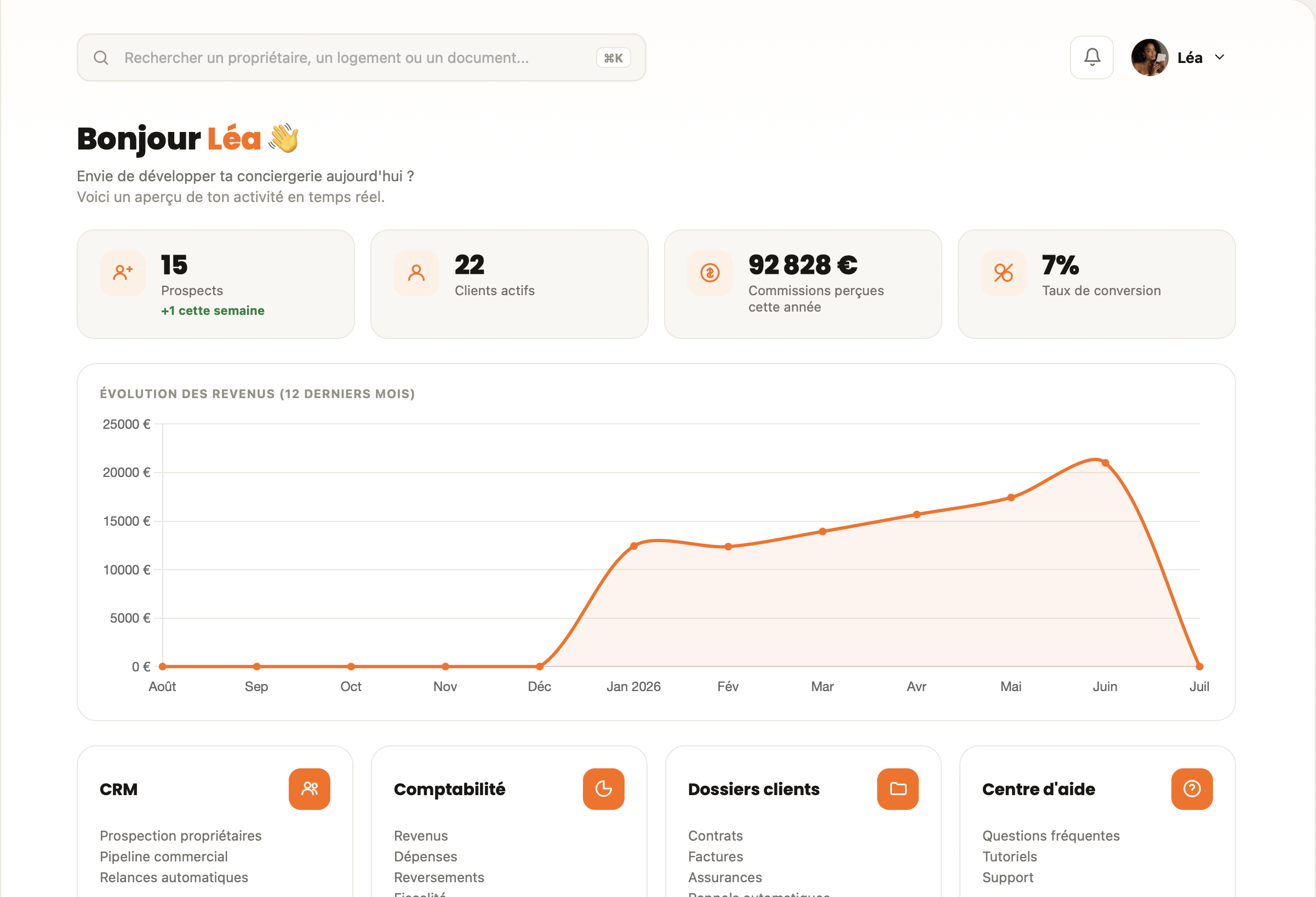Focus the owner, property or document search field
Viewport: 1316px width, 897px height.
(x=361, y=58)
